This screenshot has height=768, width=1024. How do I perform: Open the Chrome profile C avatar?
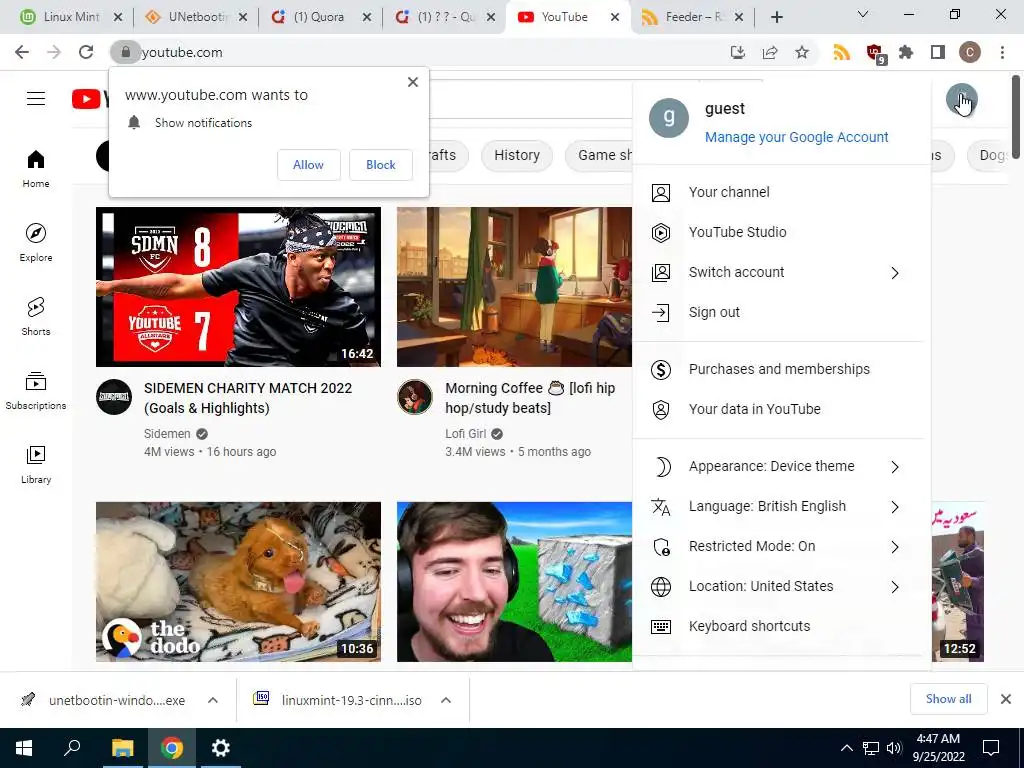[x=970, y=52]
